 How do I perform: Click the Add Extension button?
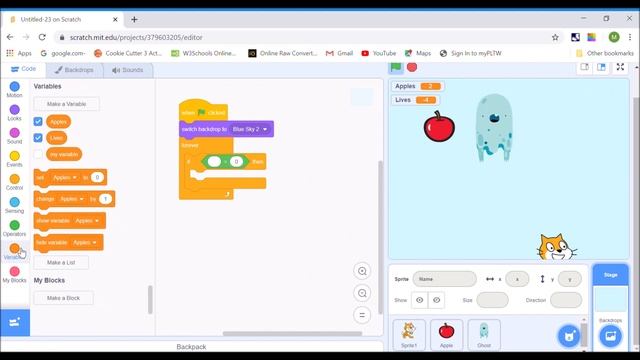(15, 322)
